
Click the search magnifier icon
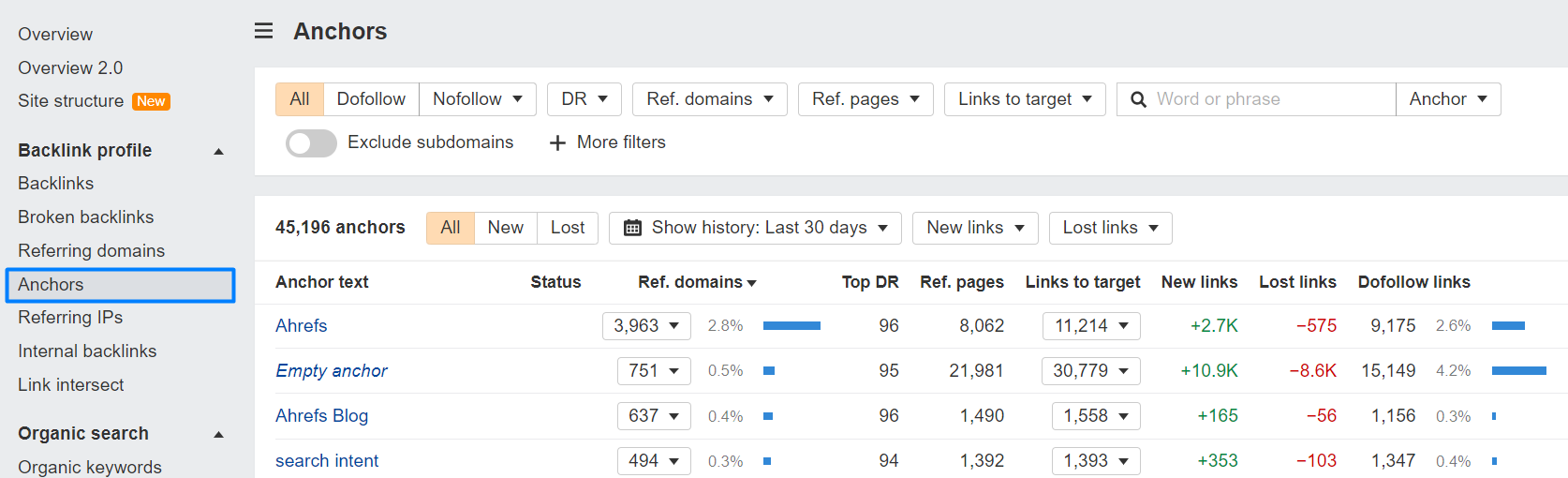[x=1138, y=99]
